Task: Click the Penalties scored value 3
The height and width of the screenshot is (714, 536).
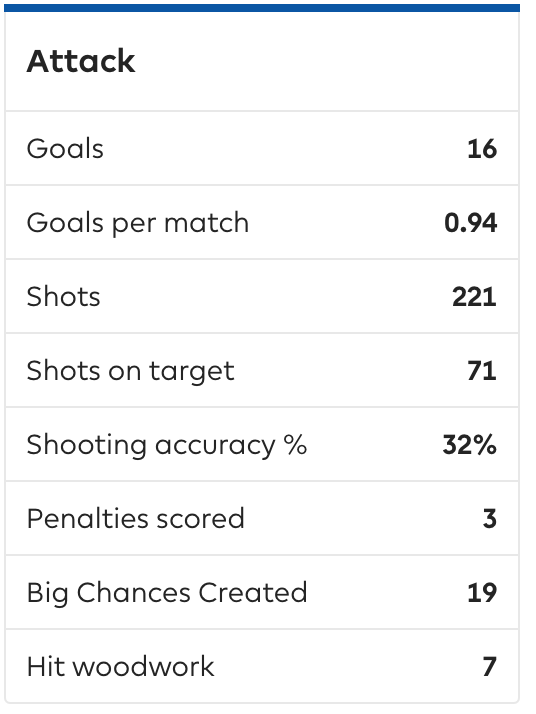Action: pyautogui.click(x=490, y=519)
